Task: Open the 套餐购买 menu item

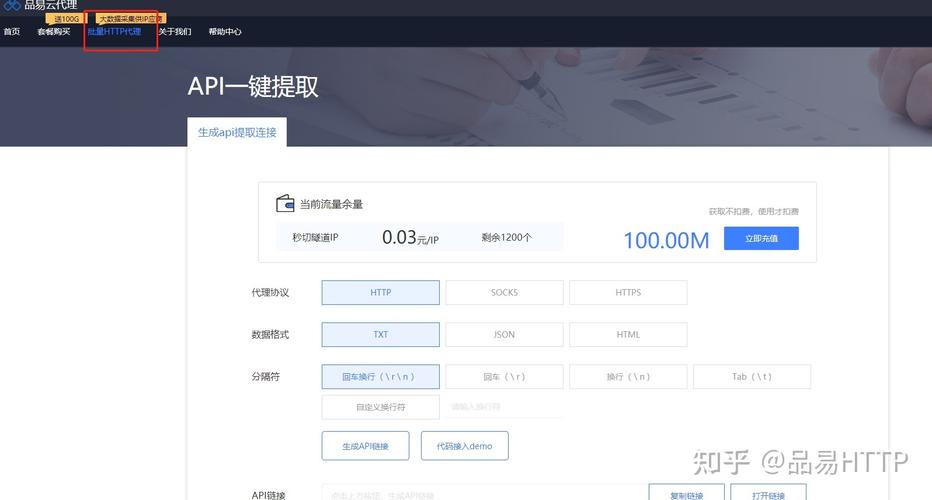Action: point(53,32)
